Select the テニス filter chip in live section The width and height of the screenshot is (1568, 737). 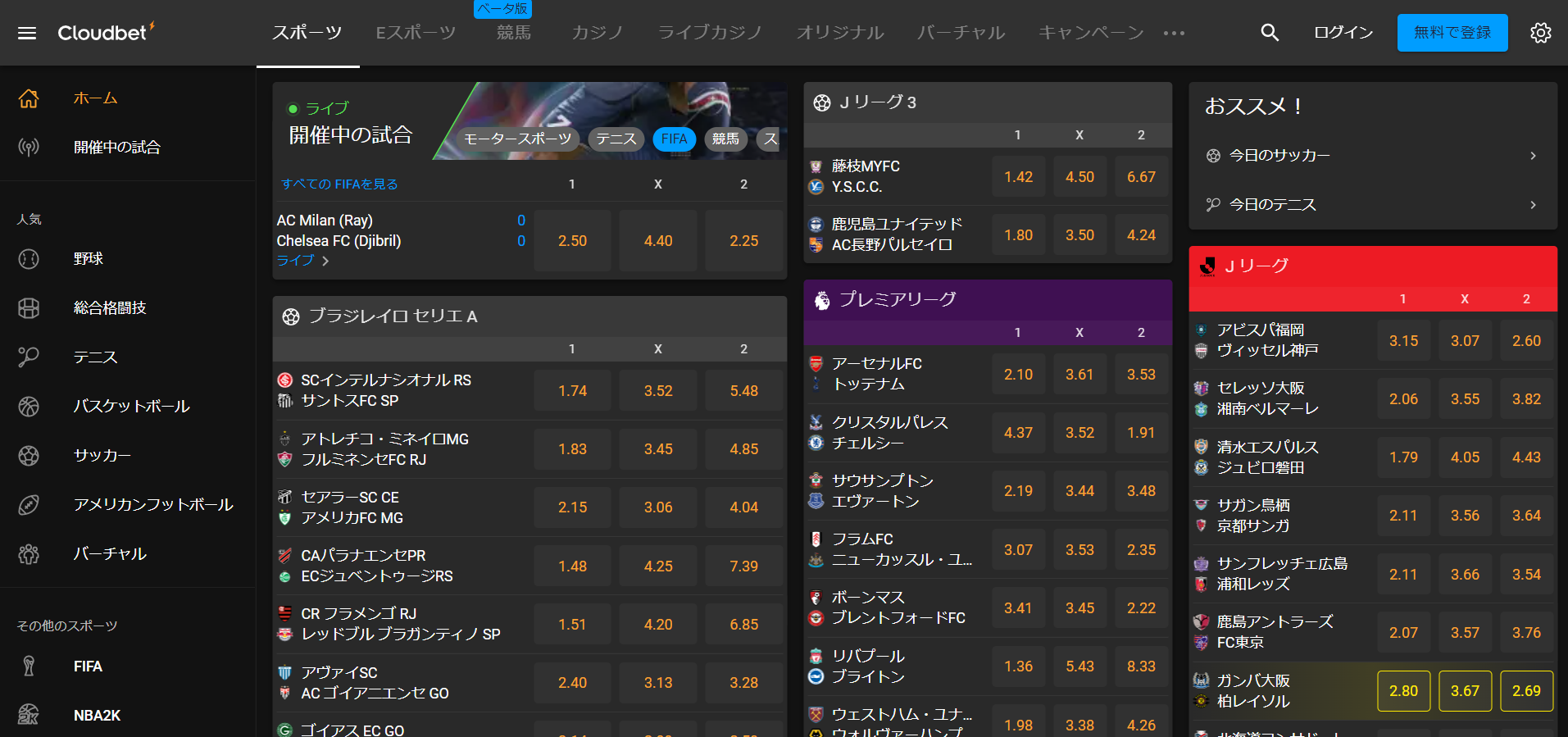click(x=616, y=139)
